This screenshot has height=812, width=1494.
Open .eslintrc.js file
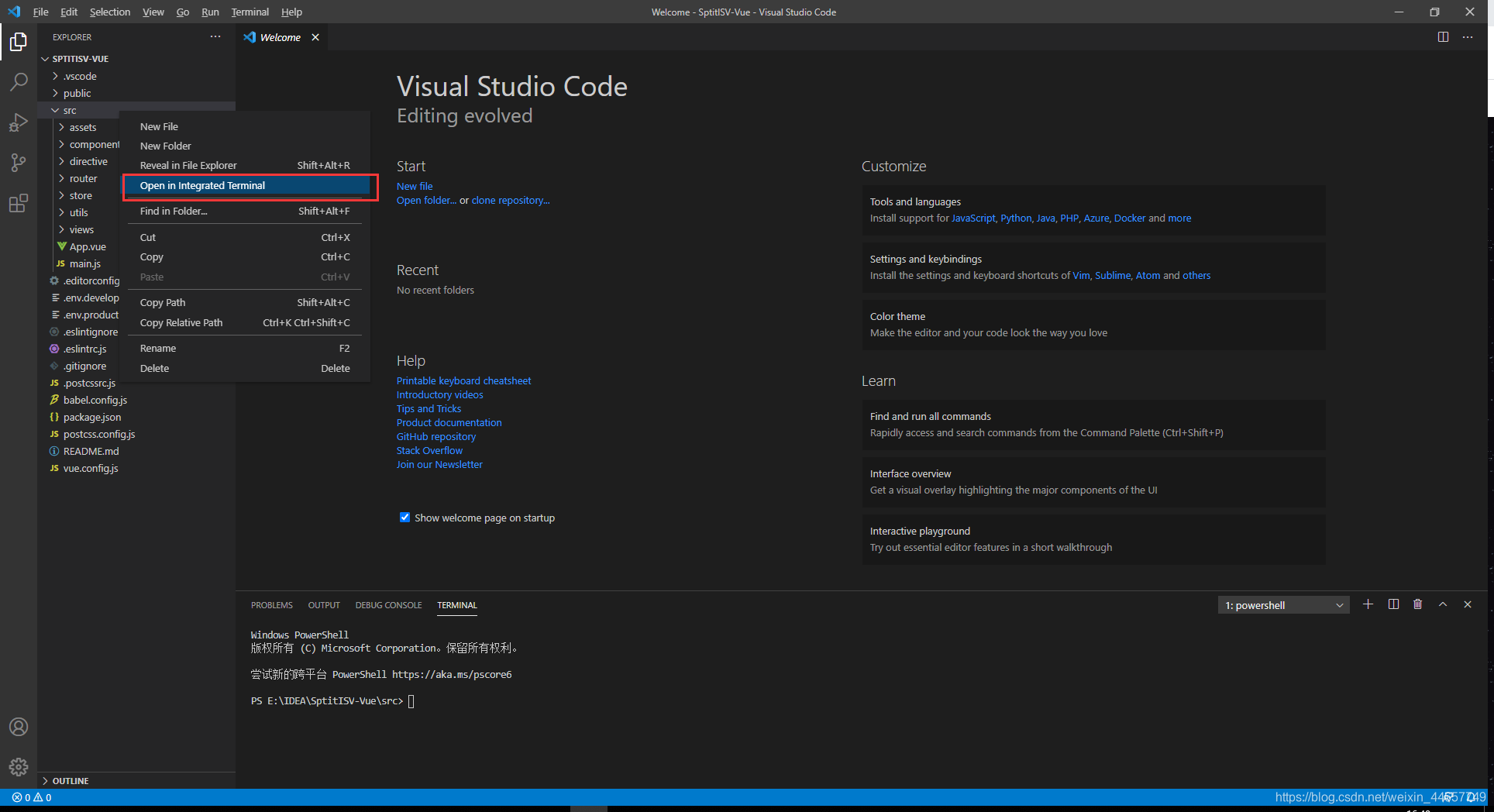(85, 349)
